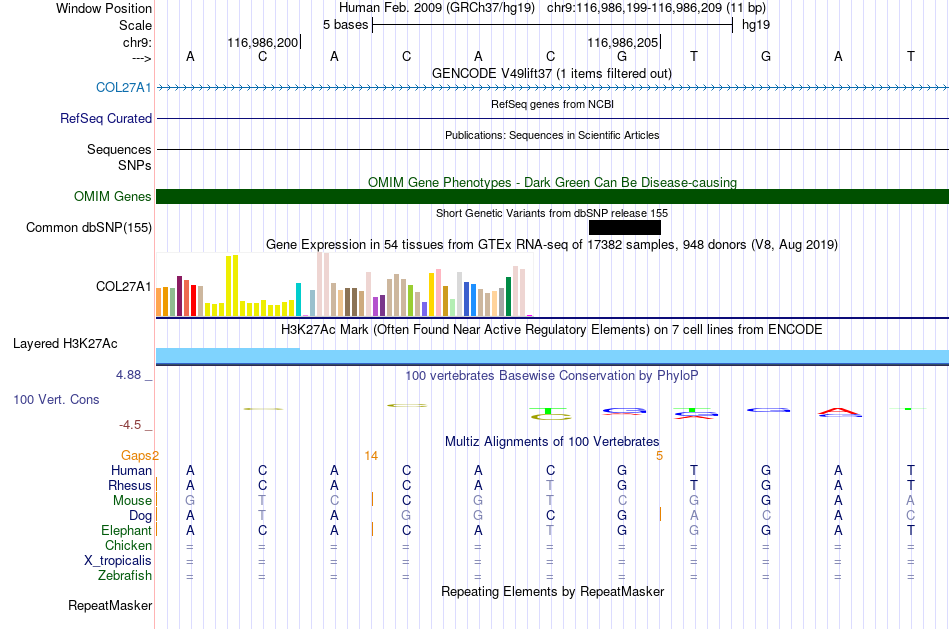Click the OMIM Genes track label

tap(112, 196)
